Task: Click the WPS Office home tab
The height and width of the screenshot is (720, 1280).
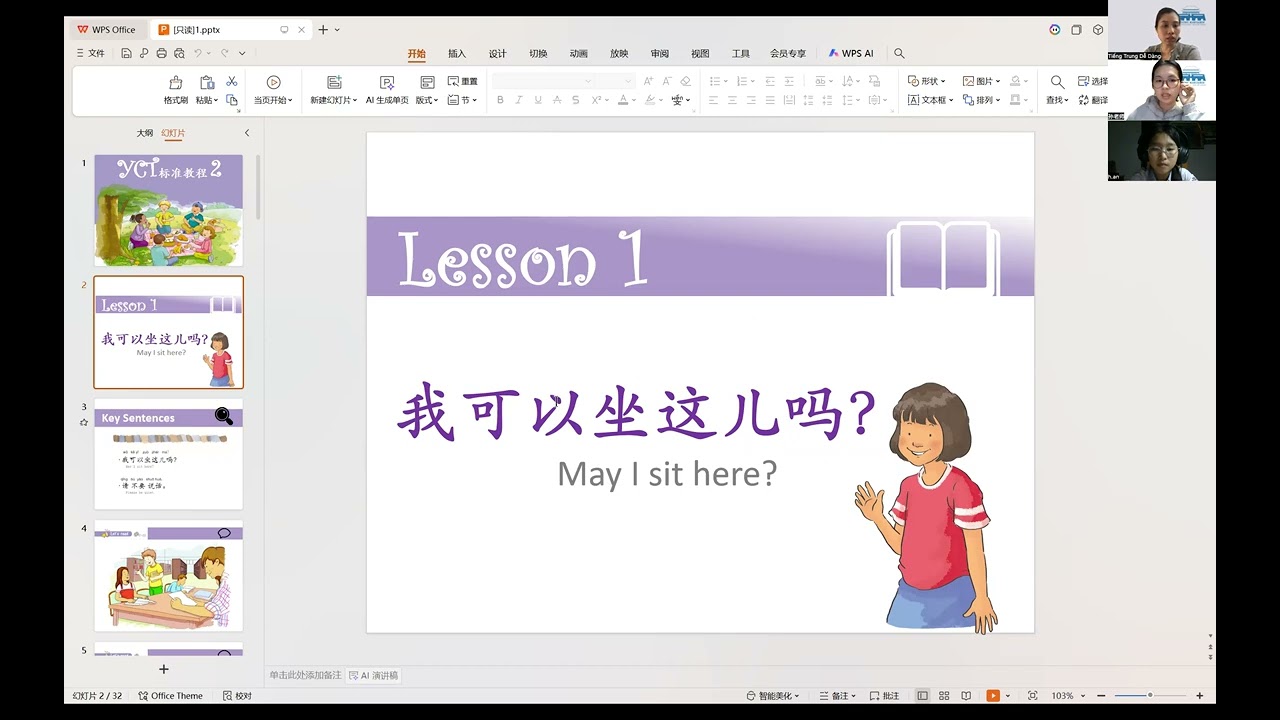Action: tap(107, 30)
